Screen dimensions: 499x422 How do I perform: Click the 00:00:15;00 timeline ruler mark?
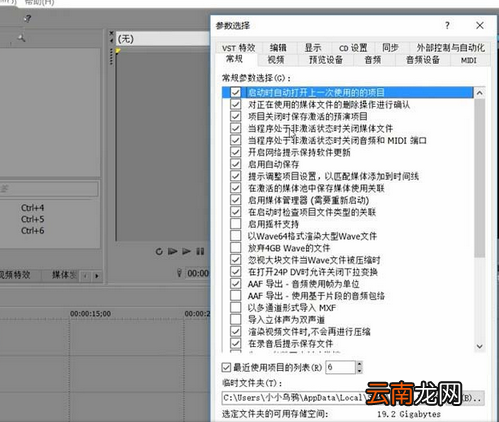(x=90, y=314)
